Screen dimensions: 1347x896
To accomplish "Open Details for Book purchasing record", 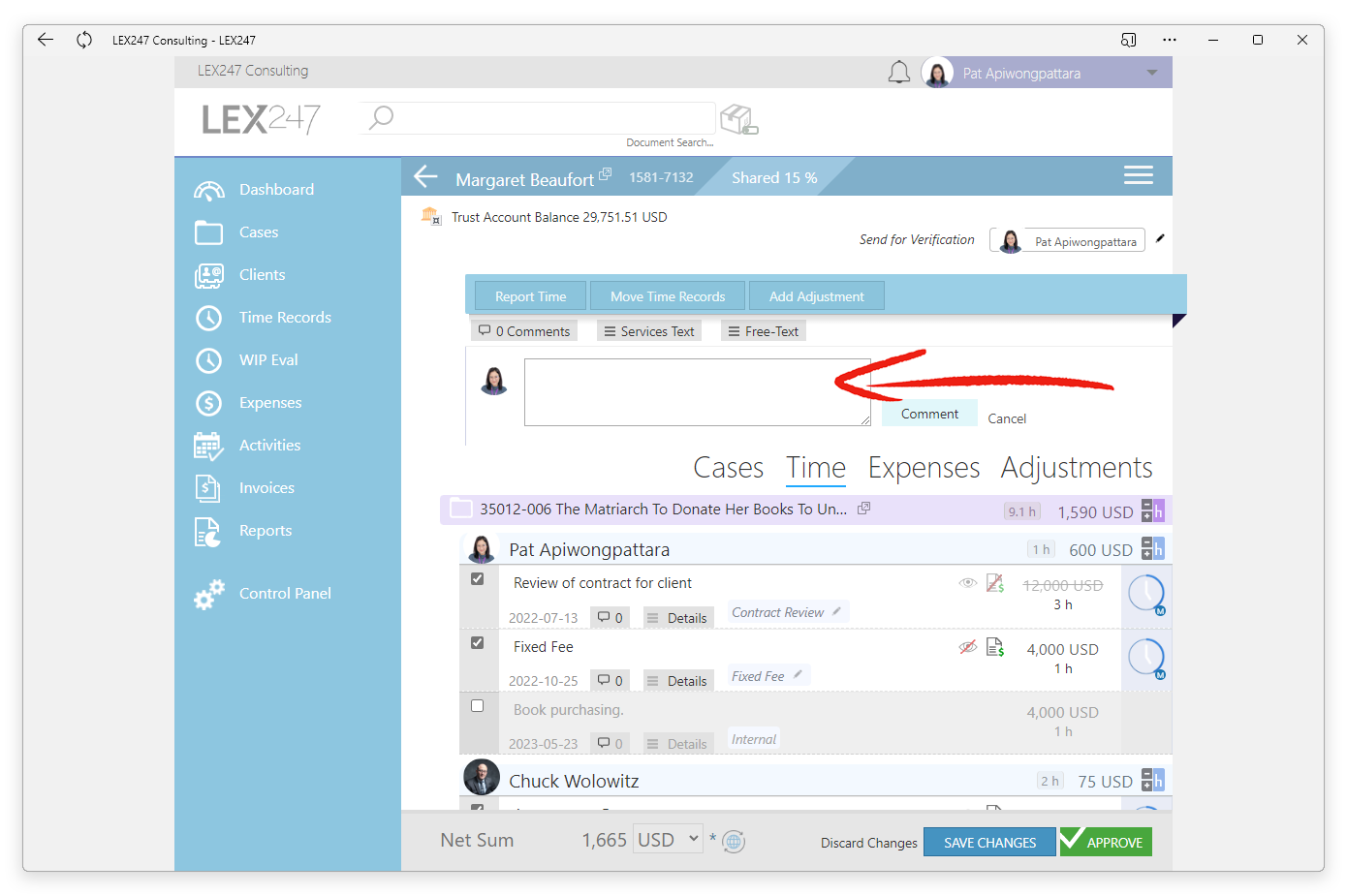I will click(677, 743).
